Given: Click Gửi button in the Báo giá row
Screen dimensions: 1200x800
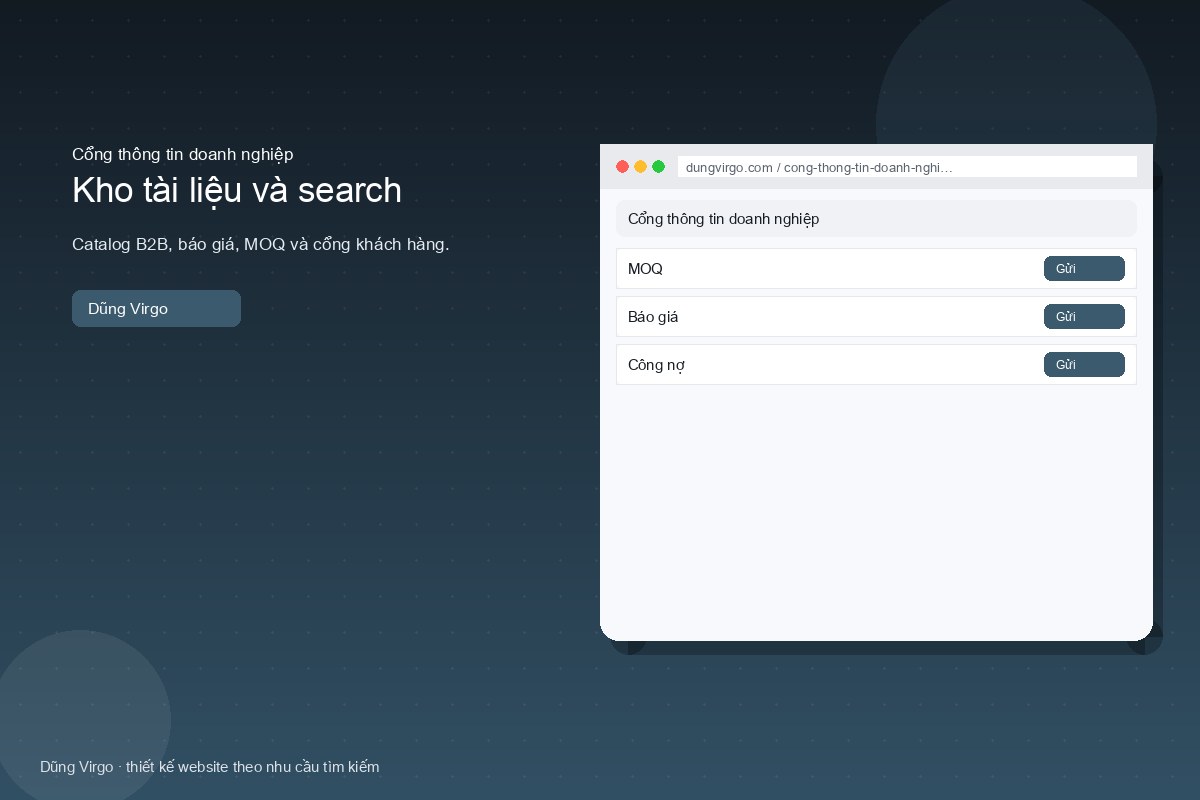Looking at the screenshot, I should (1084, 317).
